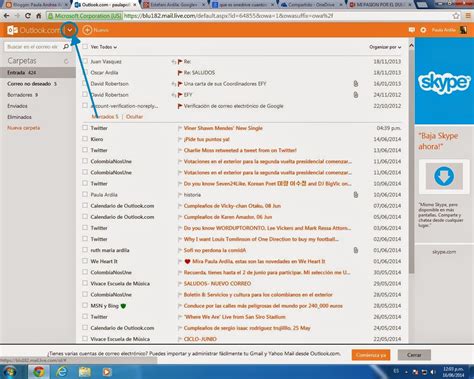Open the 'Where We Are' Live message
This screenshot has width=474, height=379.
coord(235,317)
